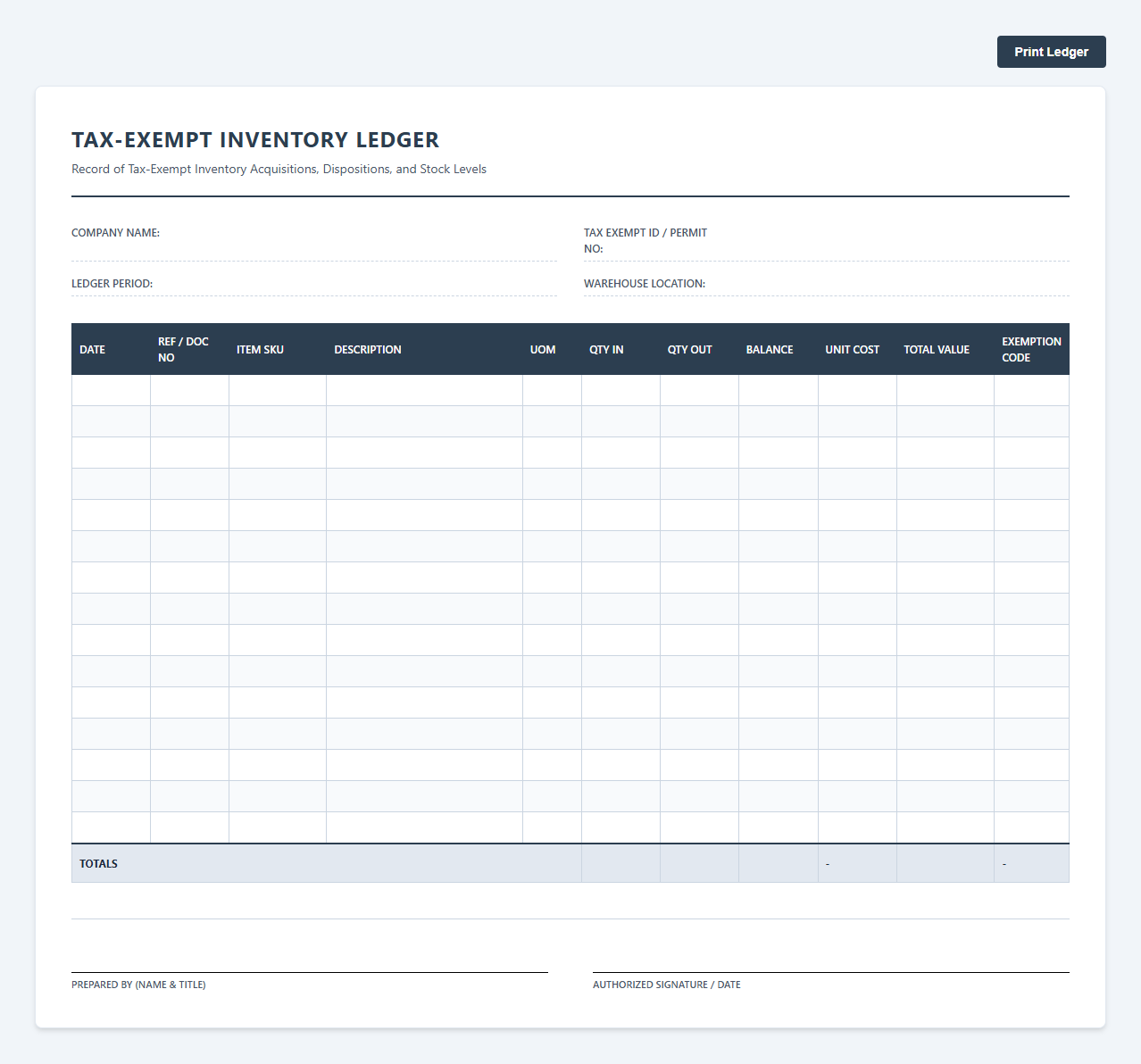The height and width of the screenshot is (1064, 1141).
Task: Click the QTY OUT column header
Action: [699, 349]
